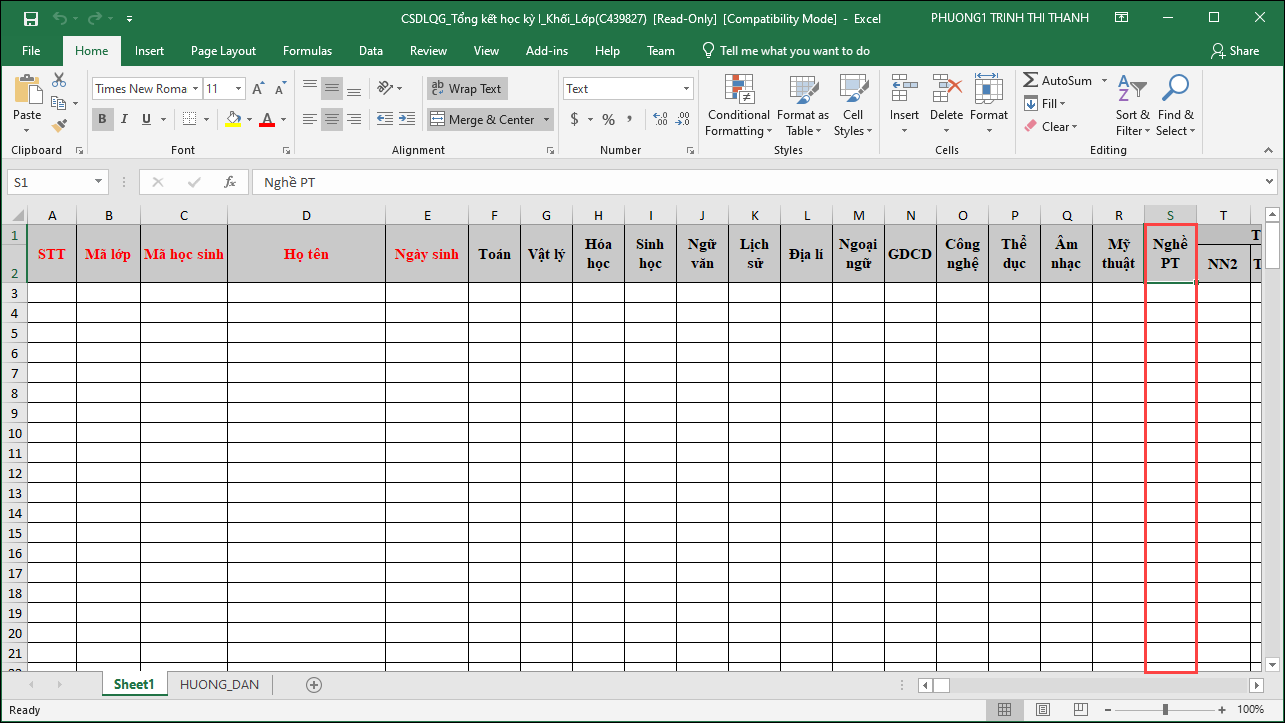This screenshot has width=1285, height=723.
Task: Expand the font name dropdown
Action: 195,89
